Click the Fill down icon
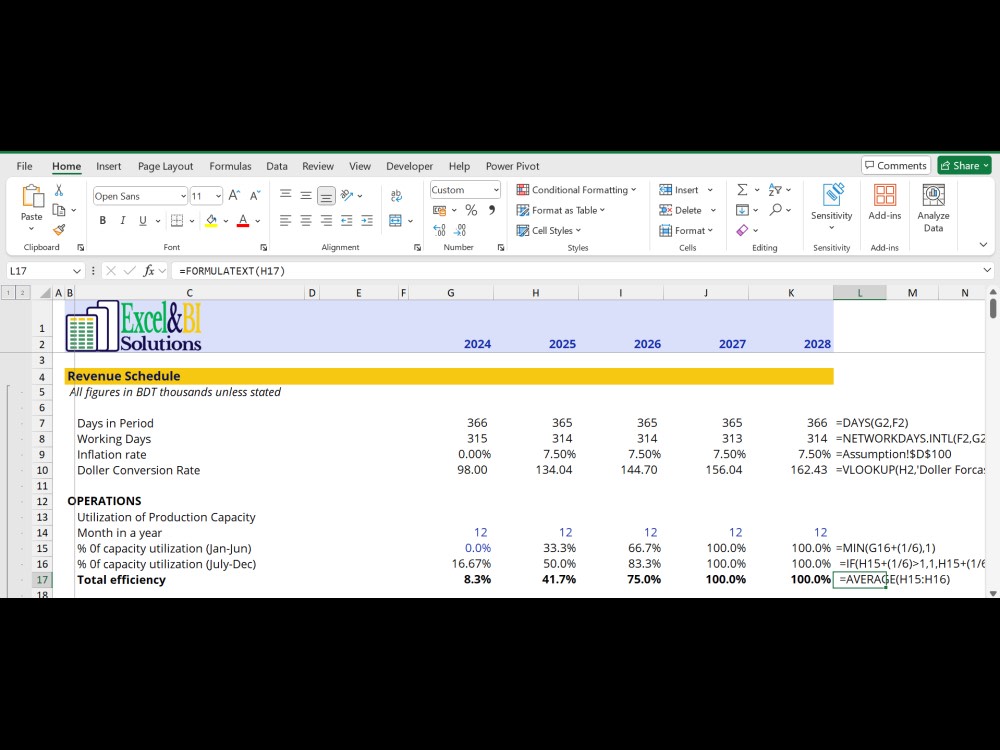 (742, 210)
